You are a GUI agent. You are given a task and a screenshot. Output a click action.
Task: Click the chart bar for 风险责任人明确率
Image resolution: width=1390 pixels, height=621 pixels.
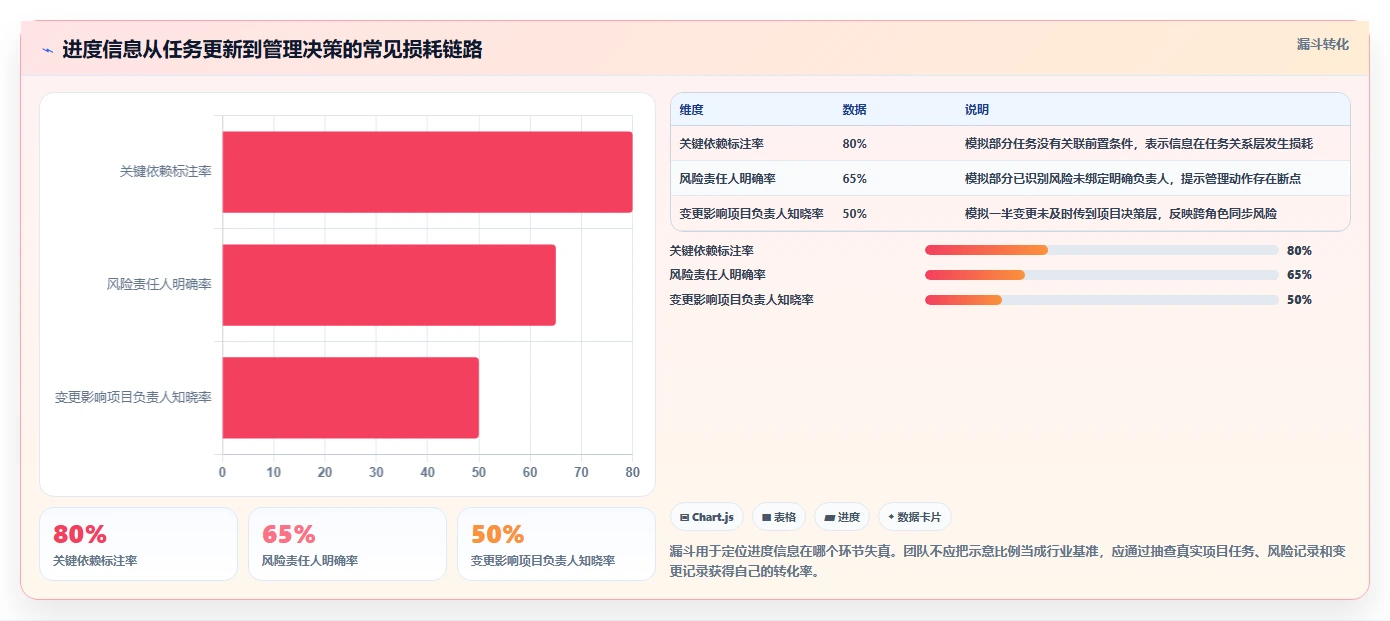(389, 285)
